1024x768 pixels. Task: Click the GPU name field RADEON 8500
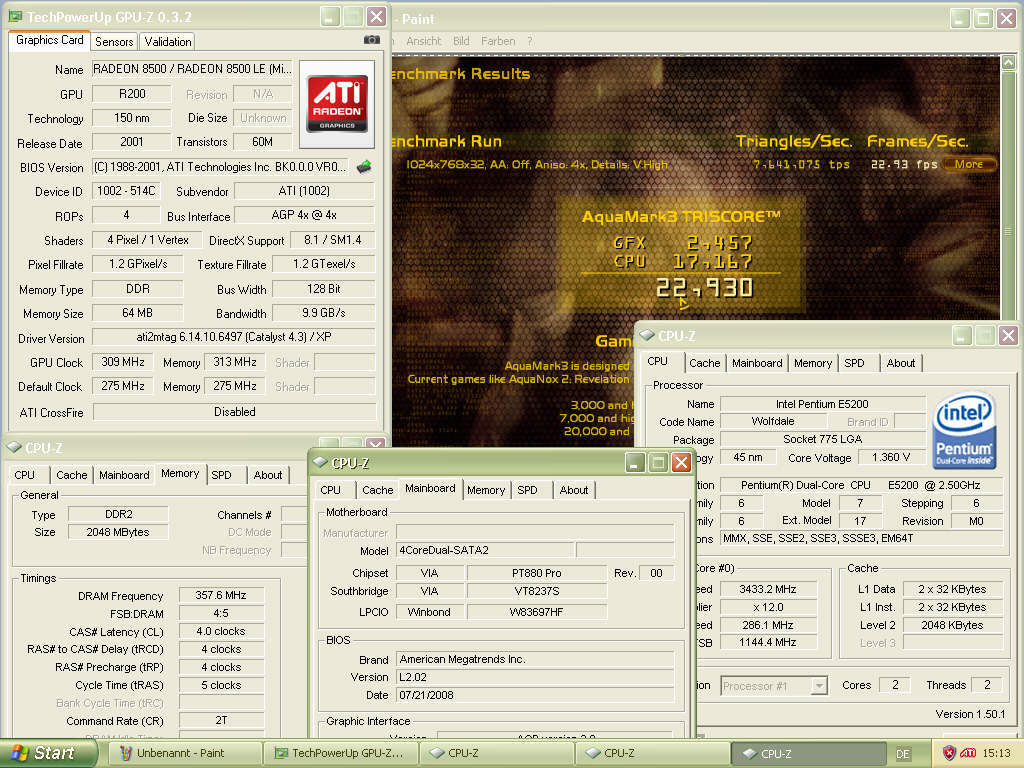click(x=193, y=69)
